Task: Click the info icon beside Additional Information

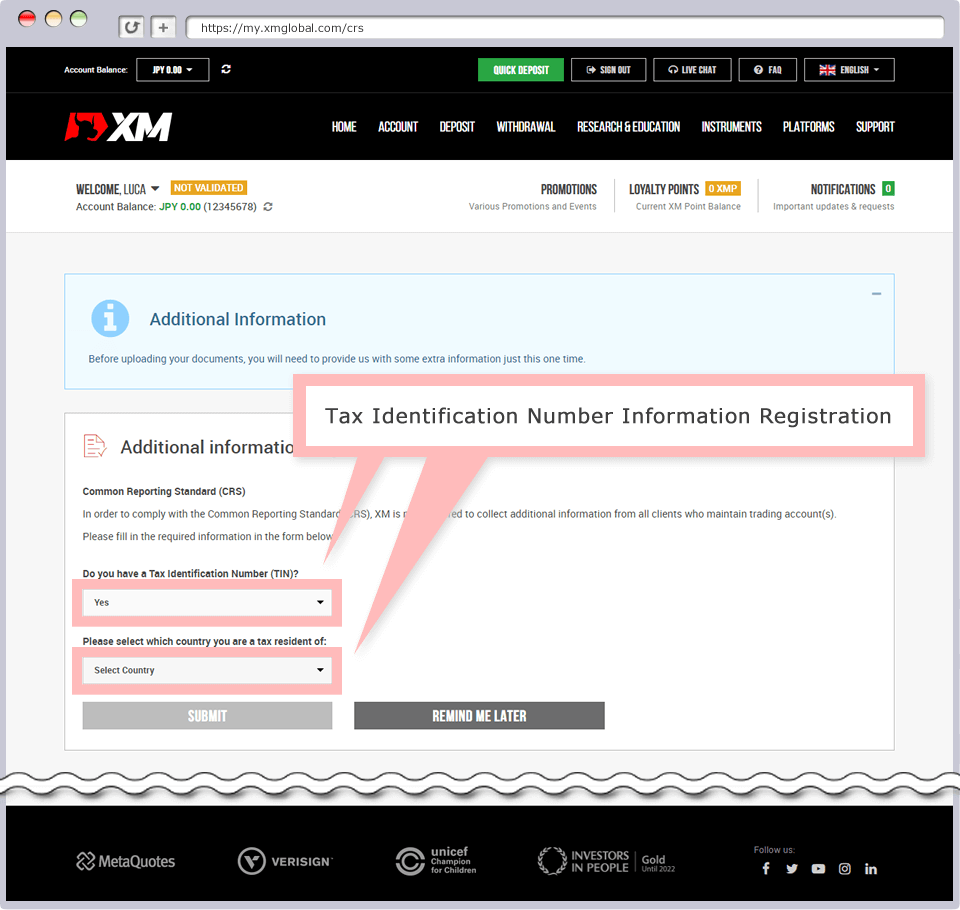Action: click(110, 318)
